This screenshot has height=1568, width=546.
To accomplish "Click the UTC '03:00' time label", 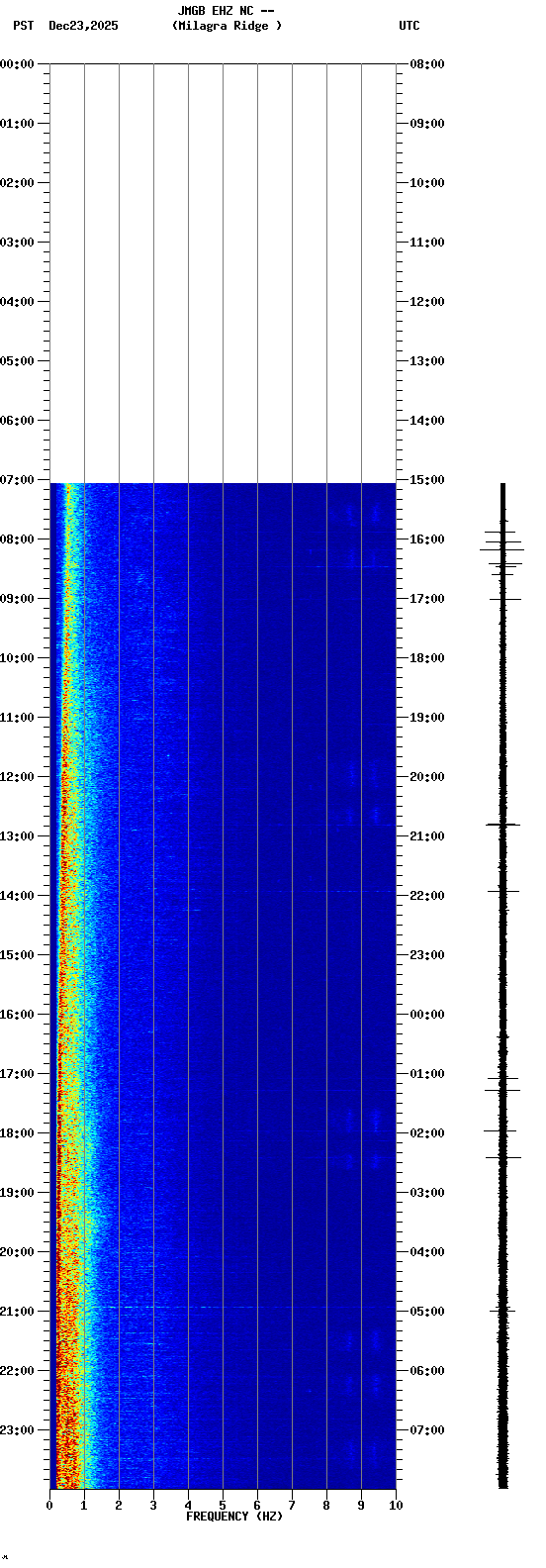I will (427, 1193).
